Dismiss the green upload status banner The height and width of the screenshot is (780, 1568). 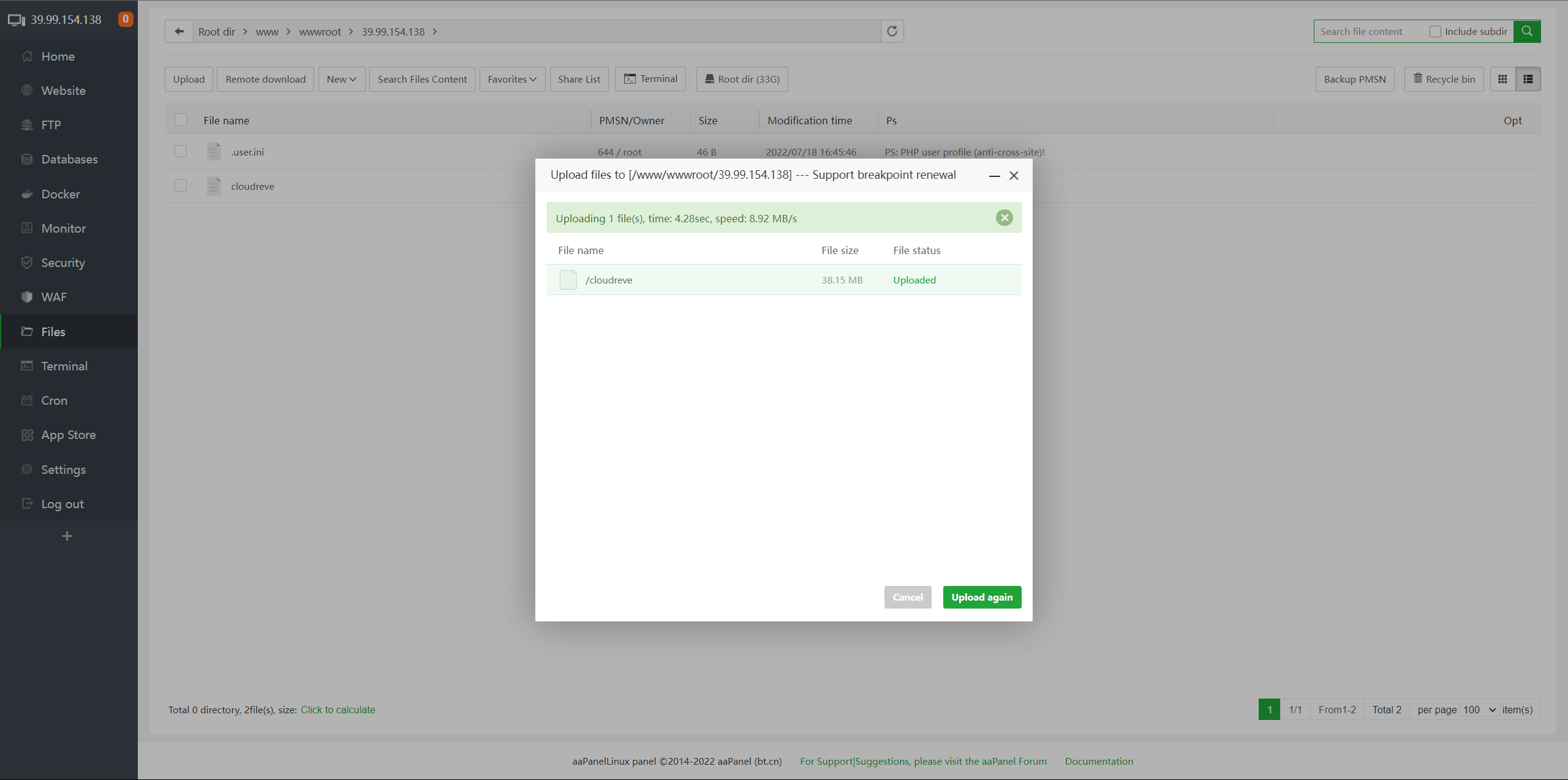[1004, 218]
